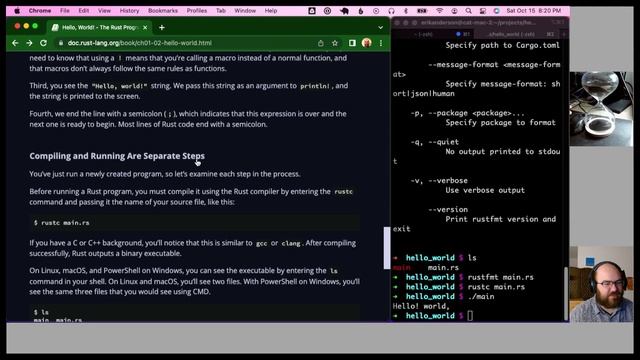Image resolution: width=640 pixels, height=360 pixels.
Task: Click the '$ rustc main.rs' code block
Action: [x=195, y=222]
